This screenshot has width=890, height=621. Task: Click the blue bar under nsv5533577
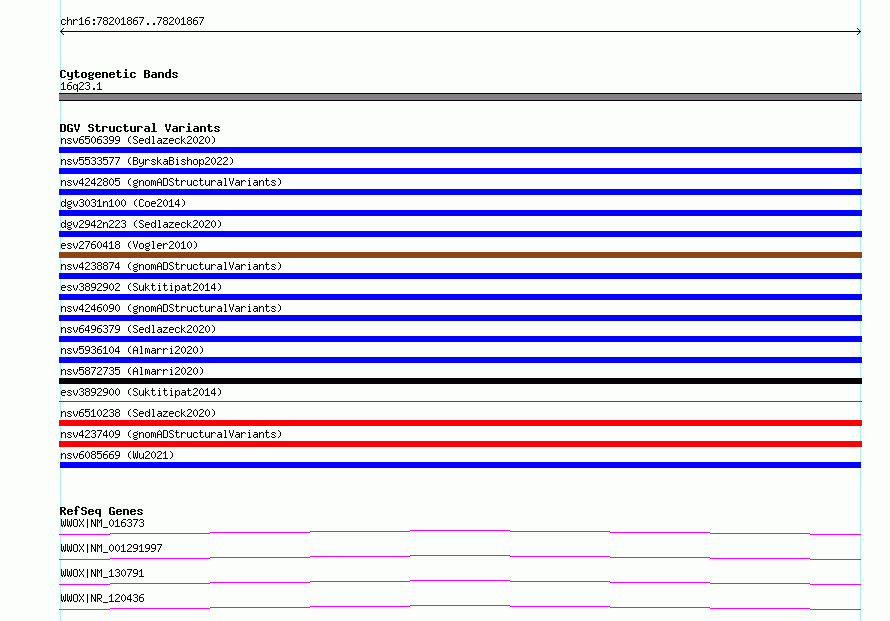point(460,171)
